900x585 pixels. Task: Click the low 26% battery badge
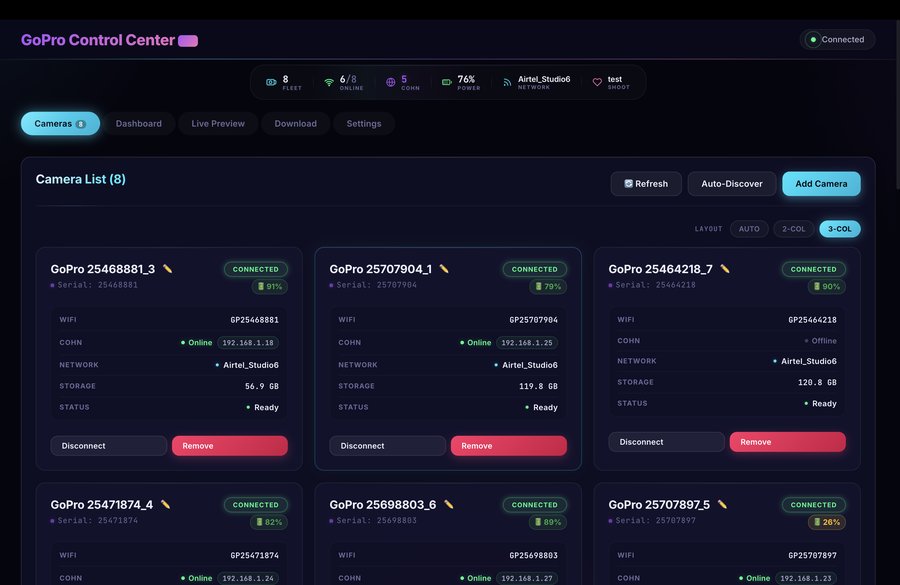click(827, 522)
